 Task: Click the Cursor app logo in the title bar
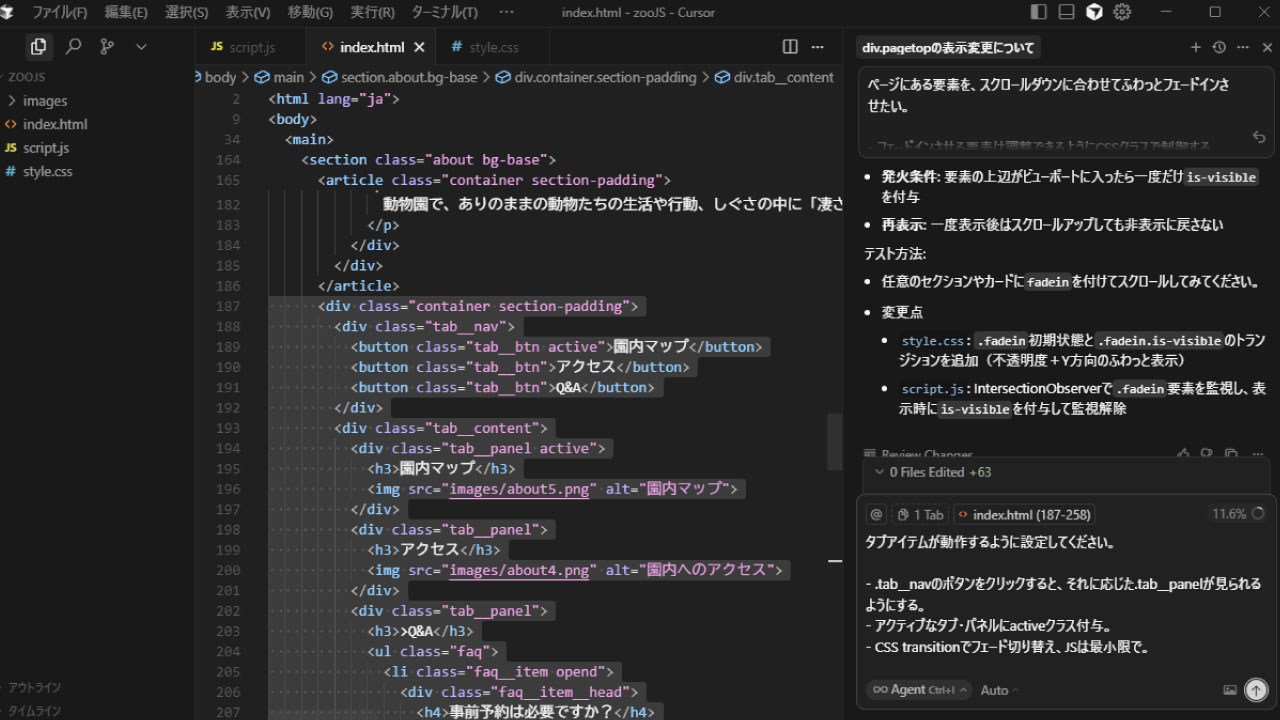8,12
